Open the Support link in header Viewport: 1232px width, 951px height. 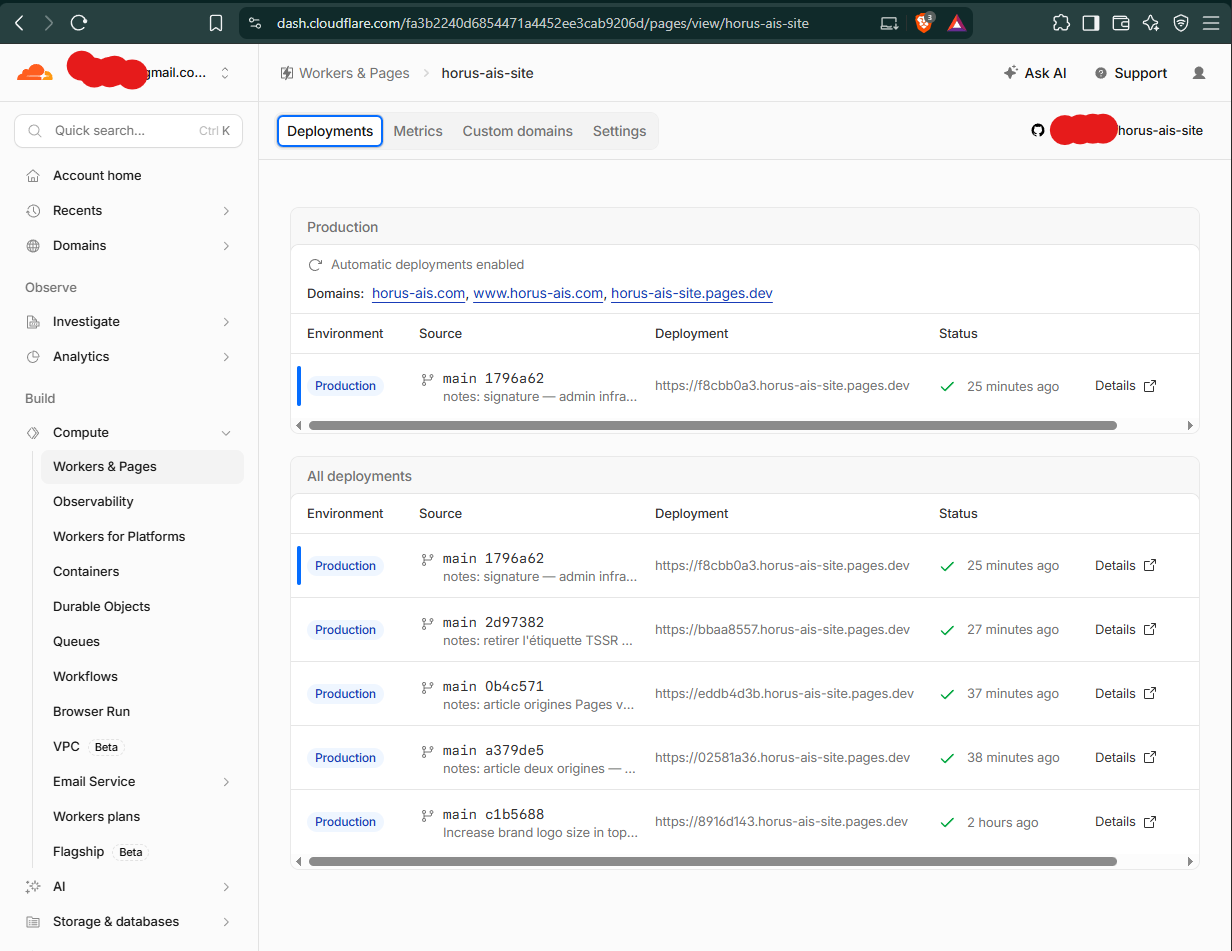tap(1131, 73)
